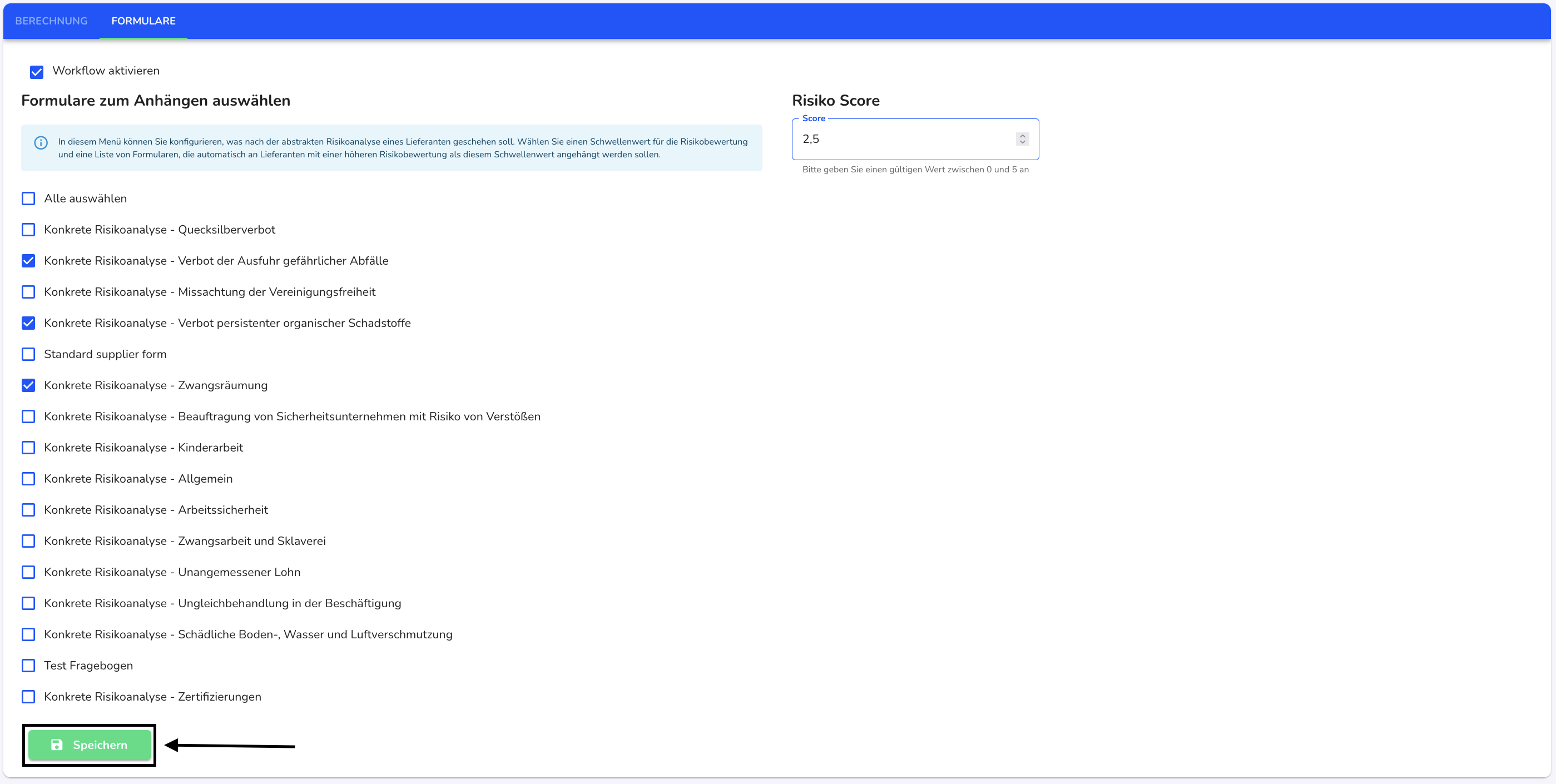Click the green Speichern button

pyautogui.click(x=90, y=745)
